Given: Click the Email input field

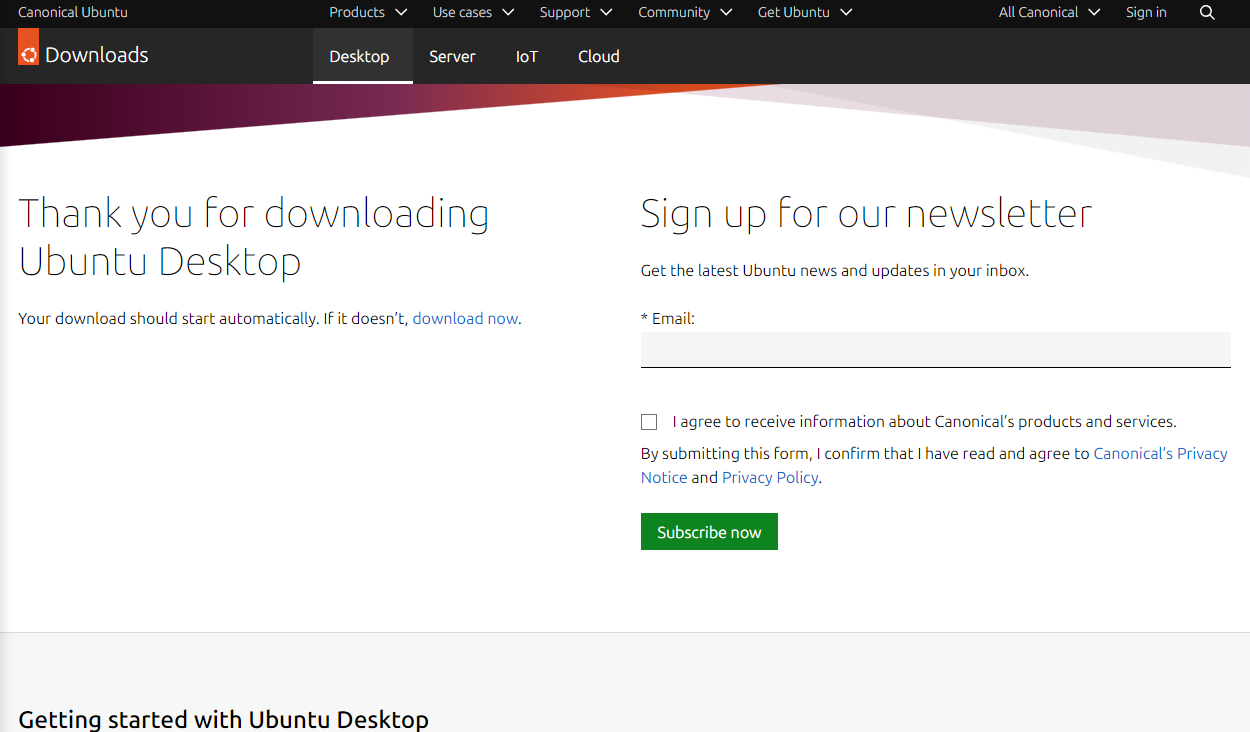Looking at the screenshot, I should (x=936, y=350).
